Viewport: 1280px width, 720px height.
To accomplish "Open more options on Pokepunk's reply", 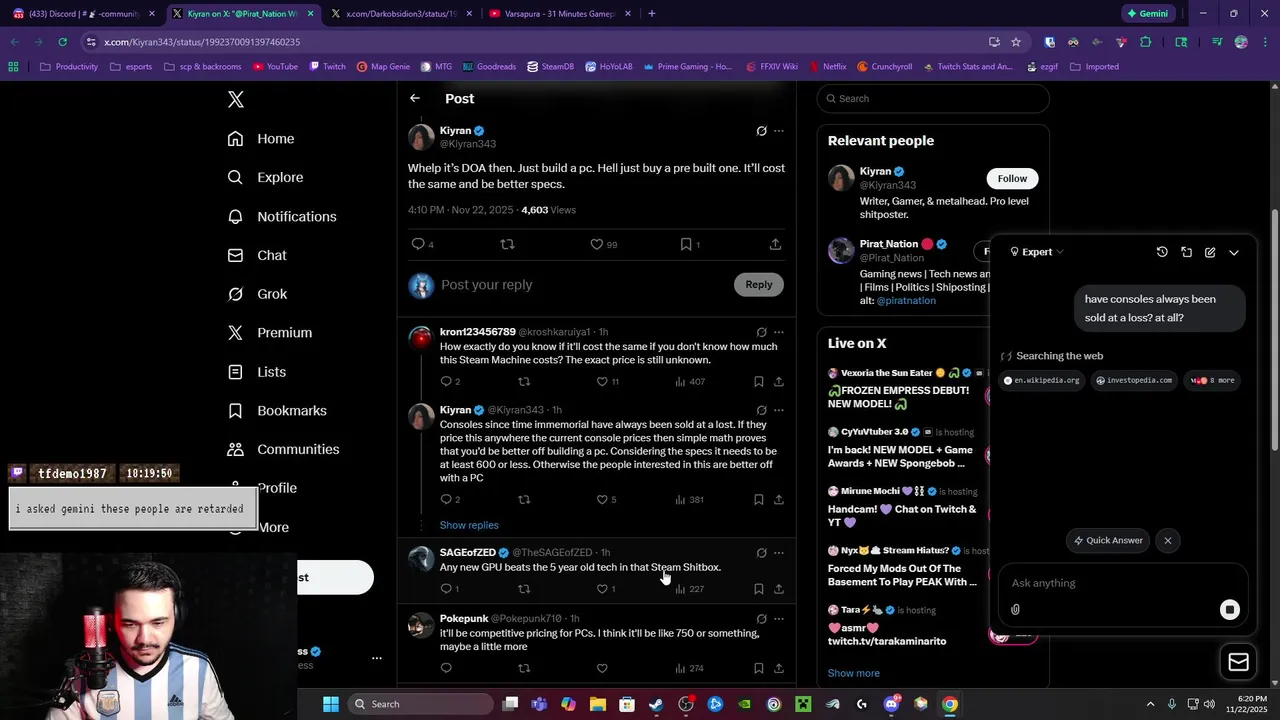I will [779, 619].
